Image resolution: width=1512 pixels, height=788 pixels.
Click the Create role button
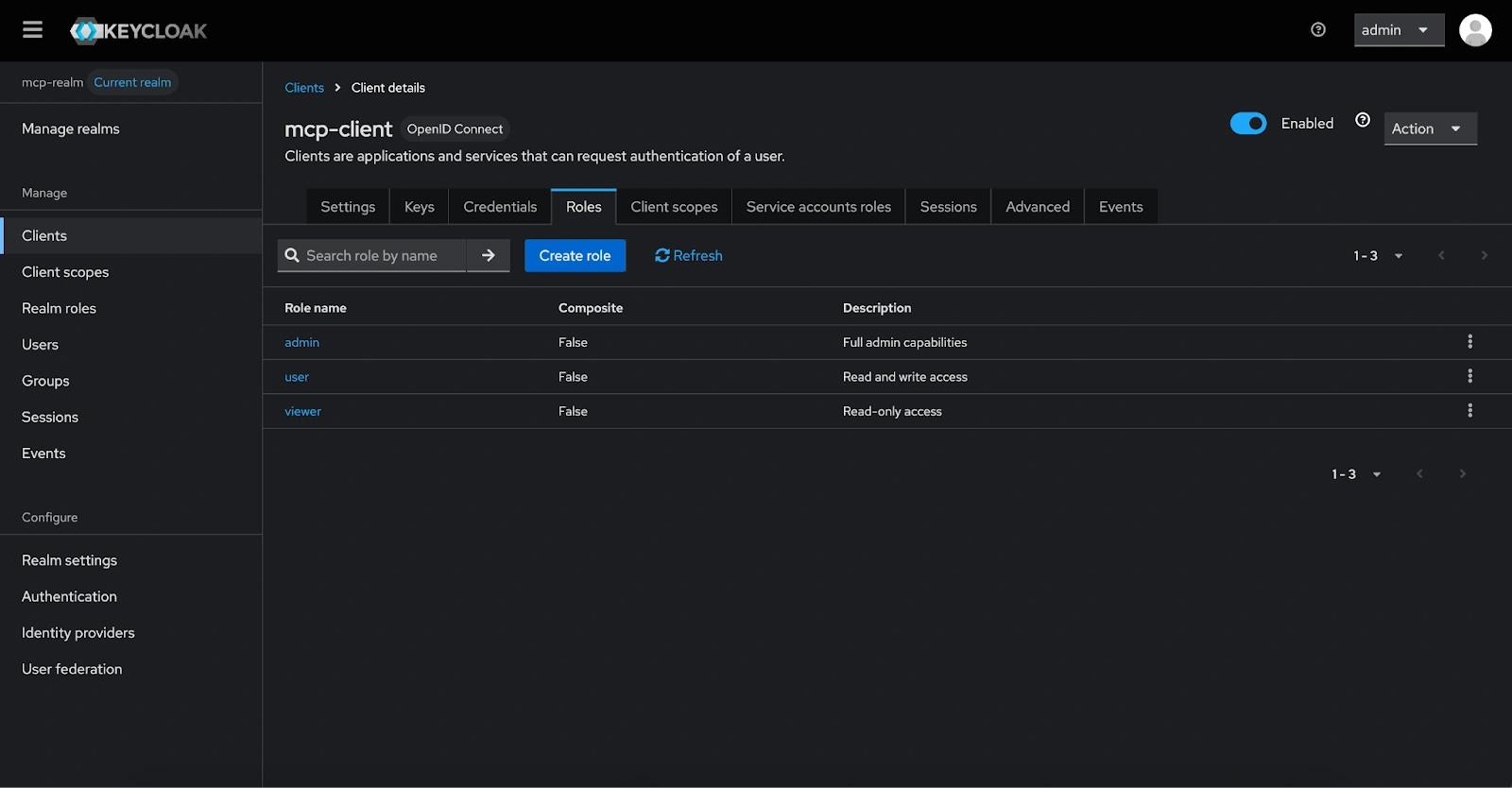575,256
